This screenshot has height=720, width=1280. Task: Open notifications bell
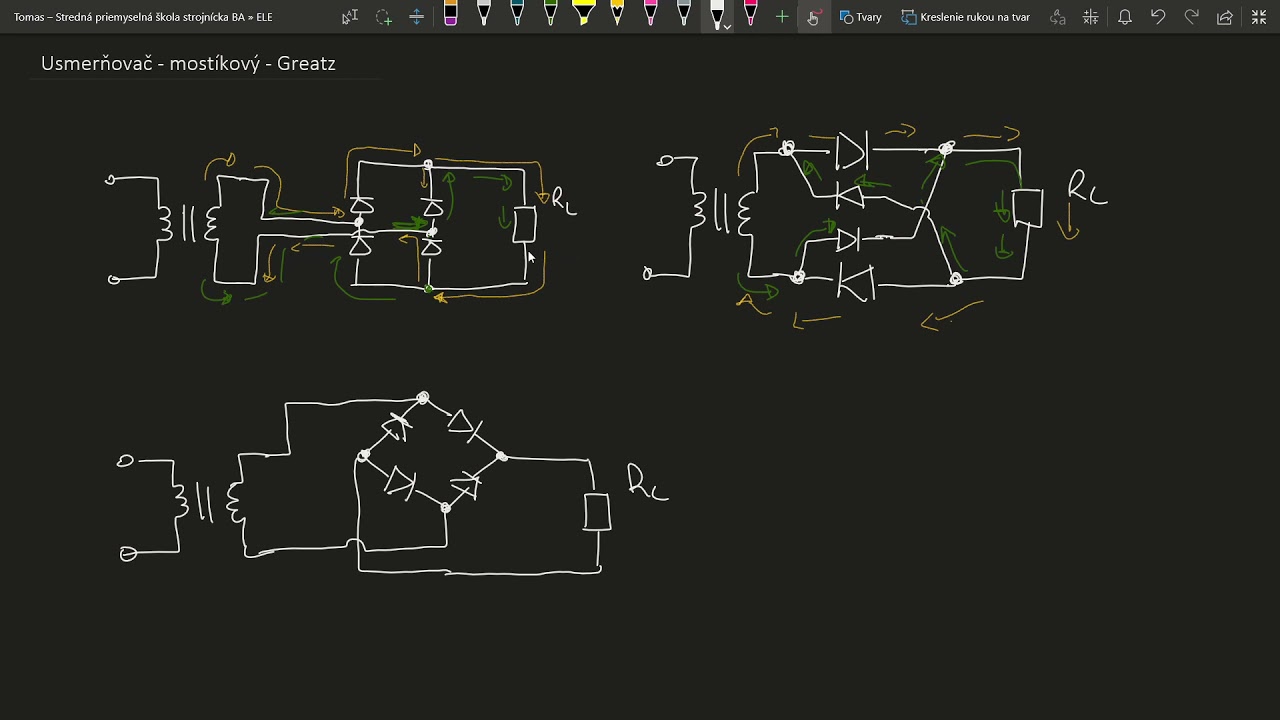[x=1125, y=17]
